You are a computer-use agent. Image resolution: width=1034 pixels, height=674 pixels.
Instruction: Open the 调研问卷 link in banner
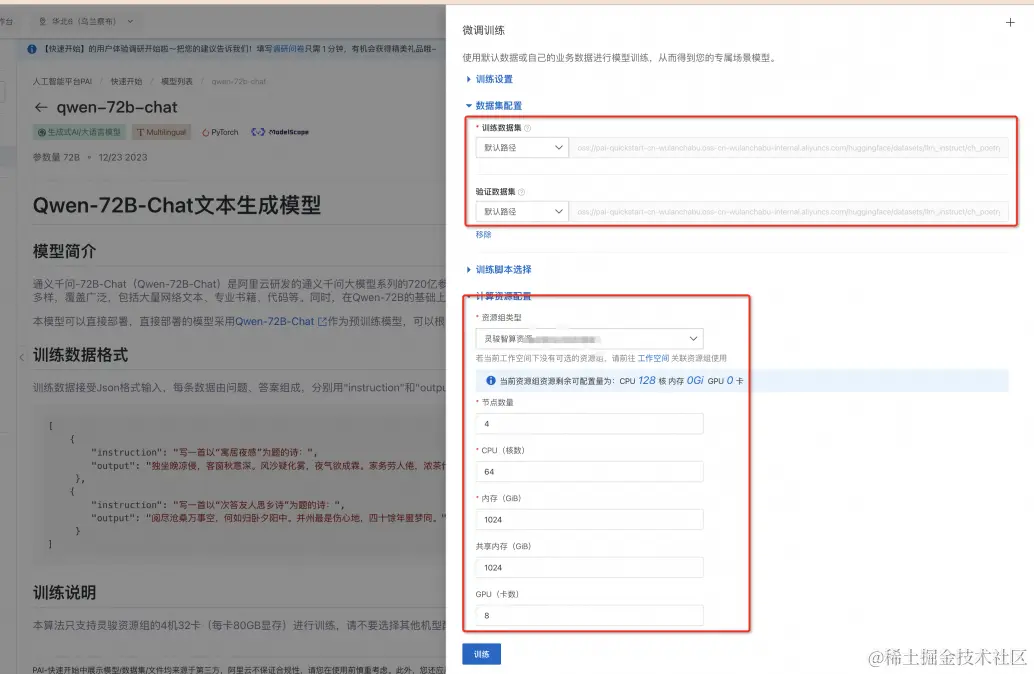(288, 49)
